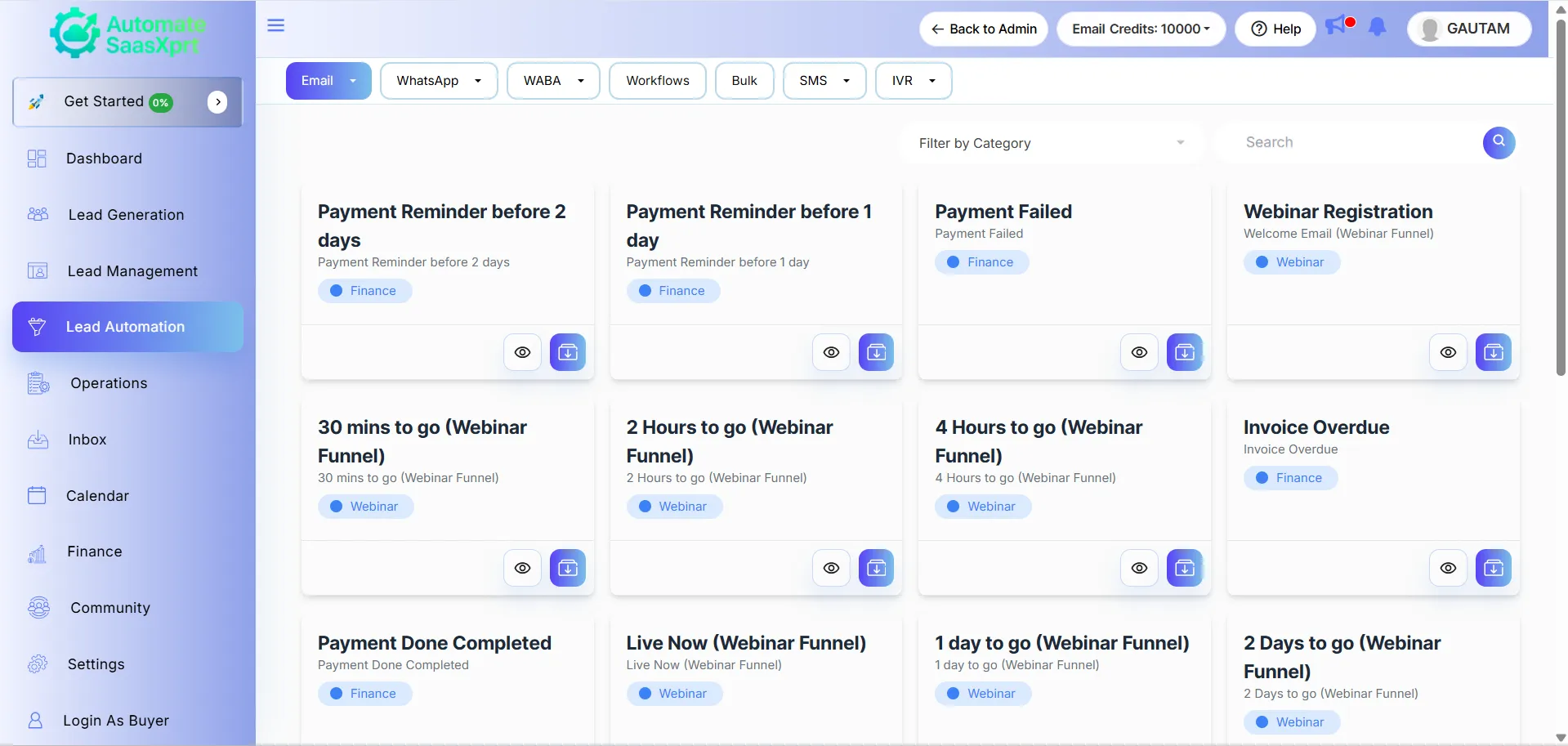Click the Calendar sidebar icon
Image resolution: width=1568 pixels, height=746 pixels.
point(37,496)
